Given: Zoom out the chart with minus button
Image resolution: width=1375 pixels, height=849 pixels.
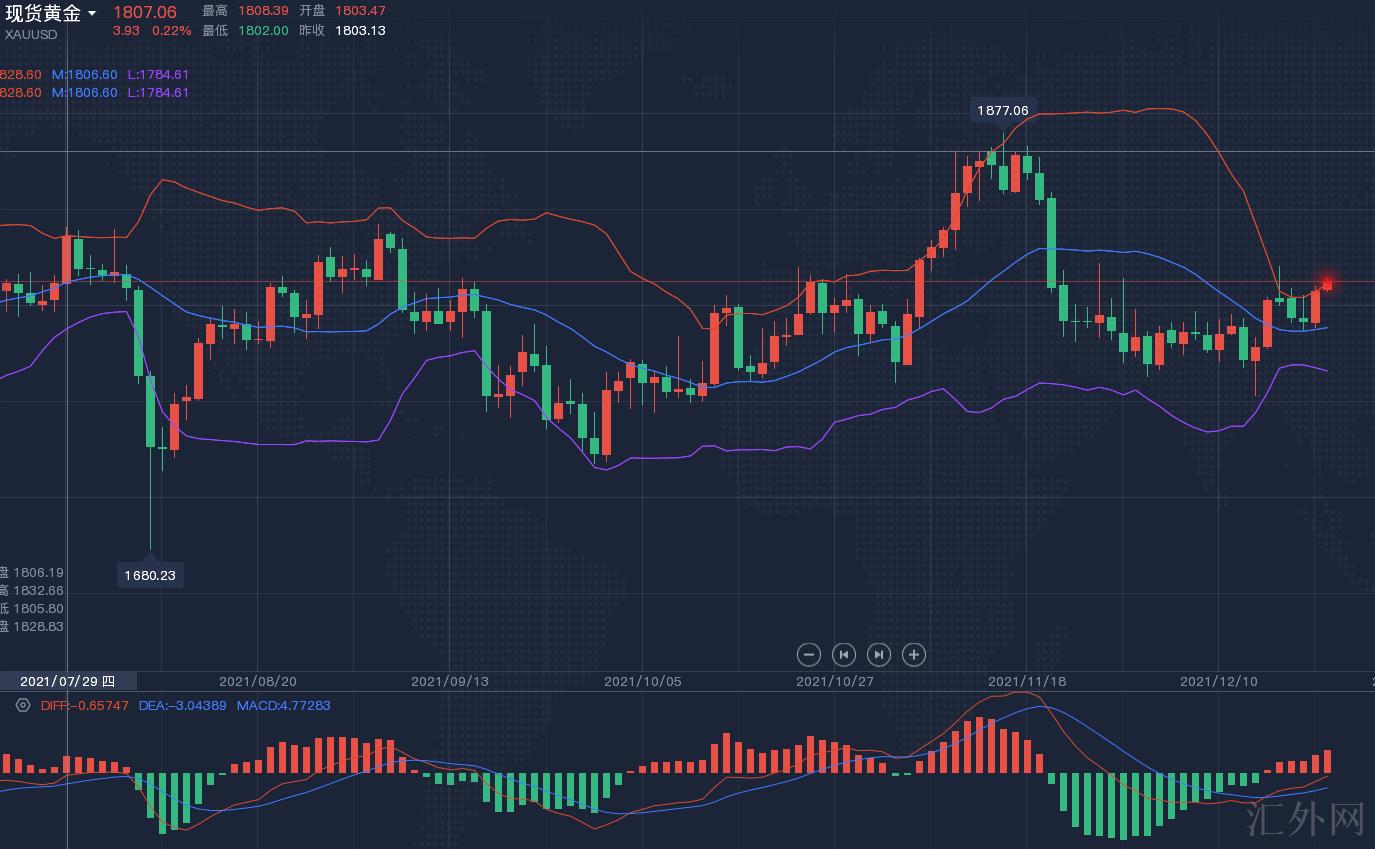Looking at the screenshot, I should pyautogui.click(x=809, y=655).
